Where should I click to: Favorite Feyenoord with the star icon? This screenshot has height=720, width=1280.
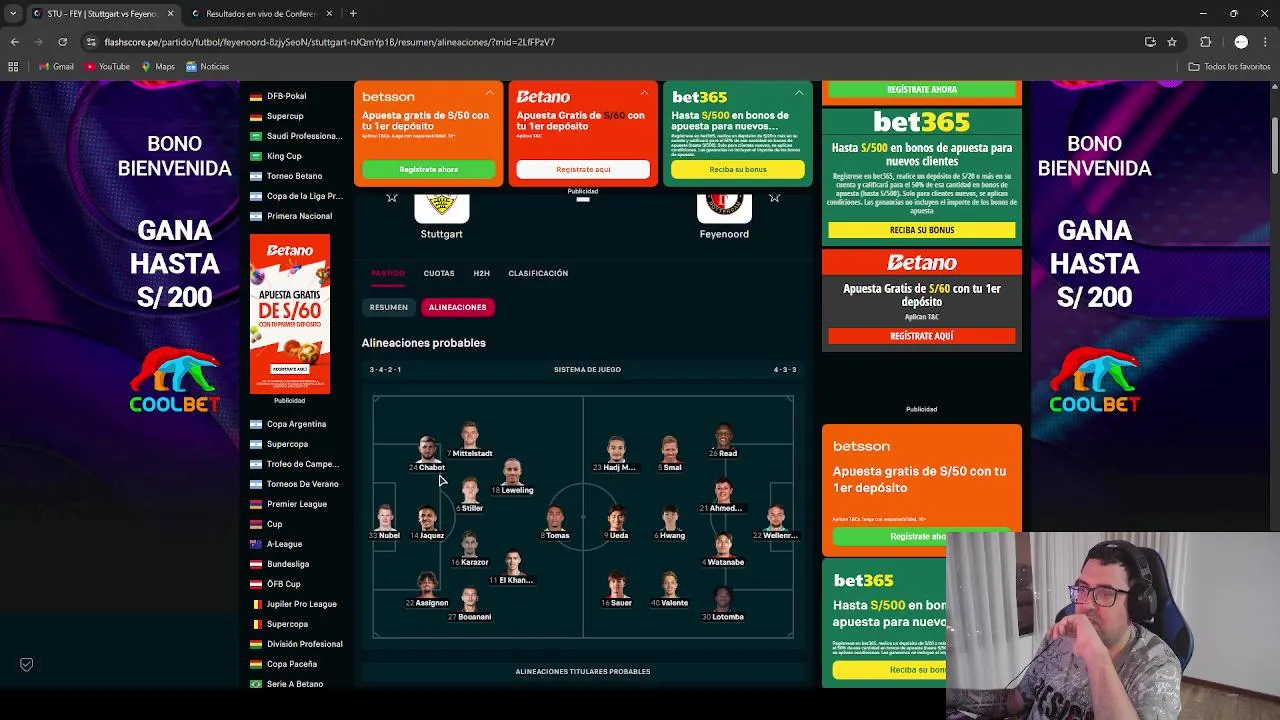coord(774,198)
